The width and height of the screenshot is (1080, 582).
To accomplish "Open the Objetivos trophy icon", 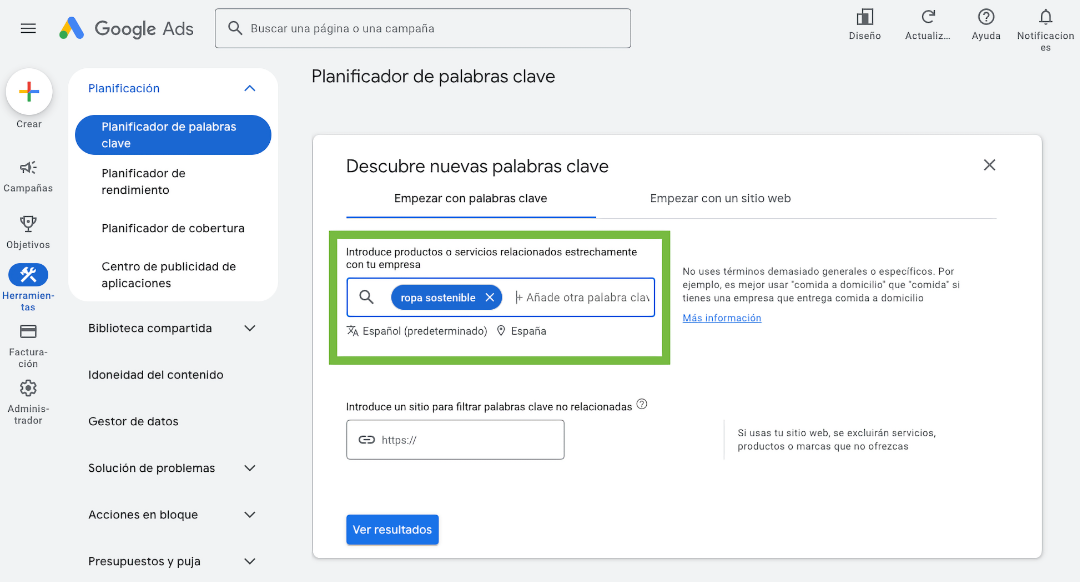I will [x=28, y=224].
